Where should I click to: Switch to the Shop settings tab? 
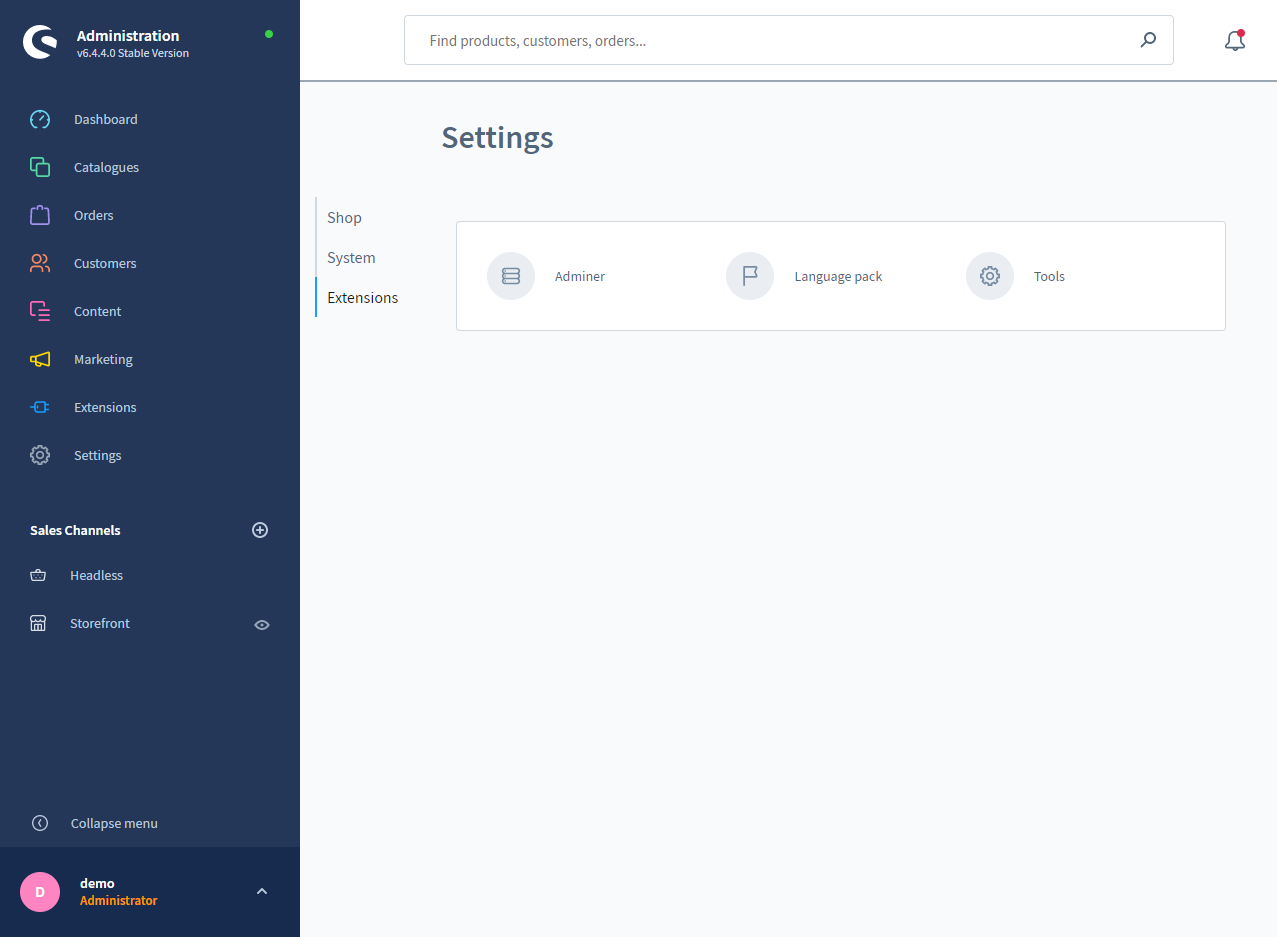tap(345, 218)
